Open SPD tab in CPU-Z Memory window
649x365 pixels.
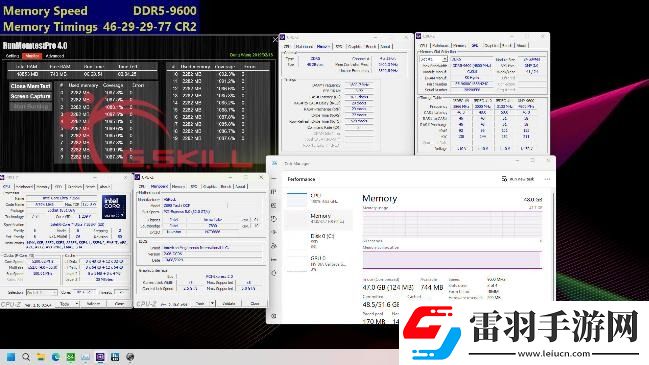tap(339, 46)
